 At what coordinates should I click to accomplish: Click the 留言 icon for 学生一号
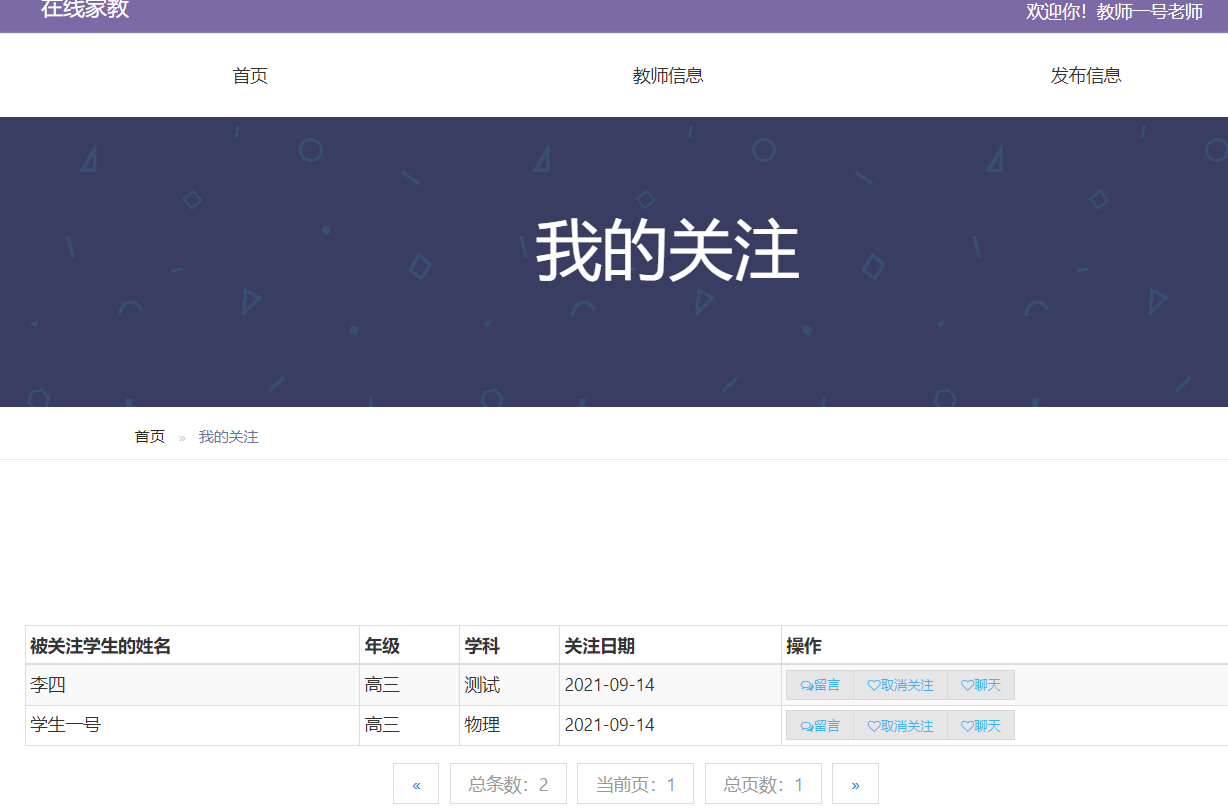[x=806, y=725]
